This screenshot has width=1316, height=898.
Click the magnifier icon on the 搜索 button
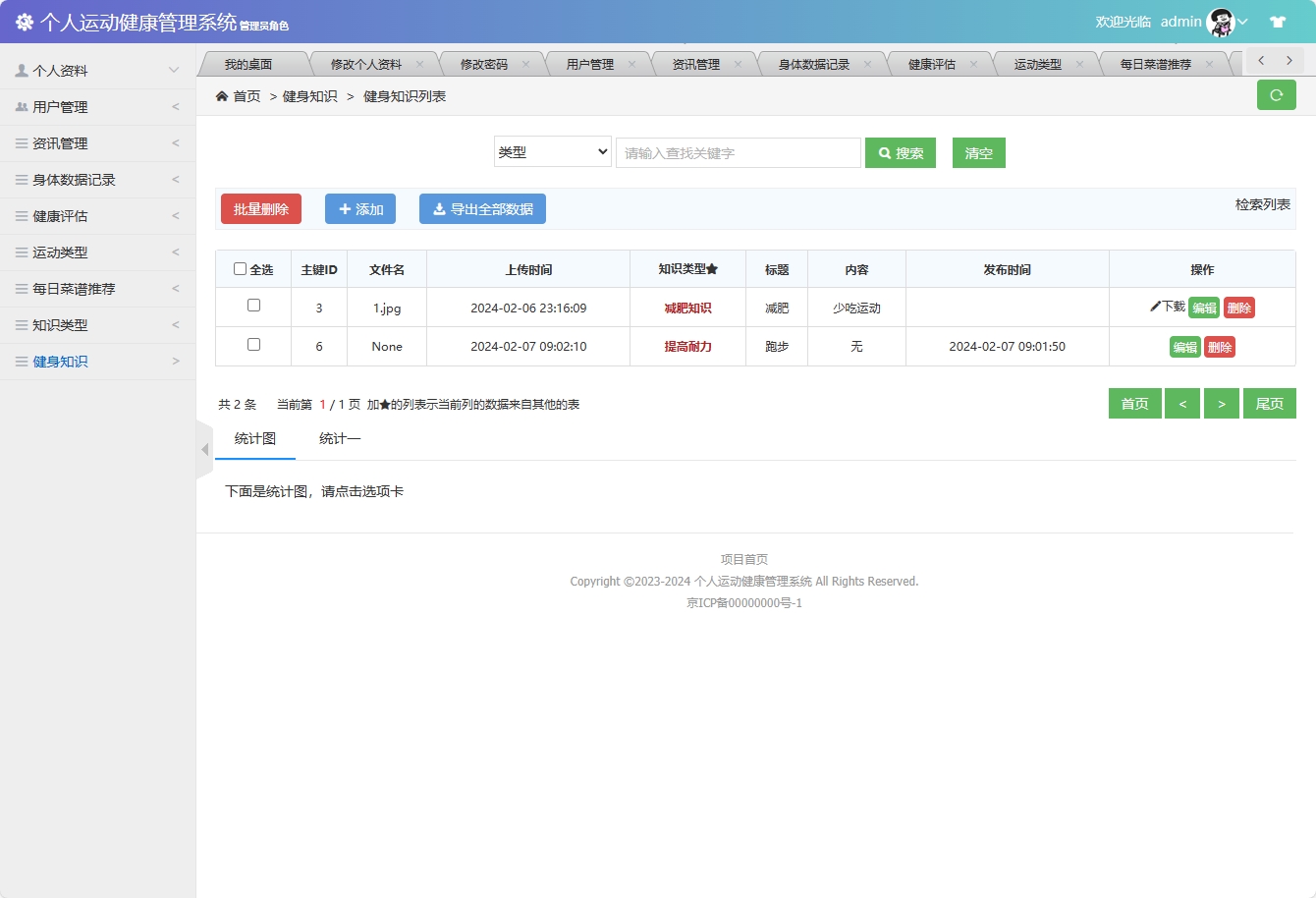tap(882, 152)
